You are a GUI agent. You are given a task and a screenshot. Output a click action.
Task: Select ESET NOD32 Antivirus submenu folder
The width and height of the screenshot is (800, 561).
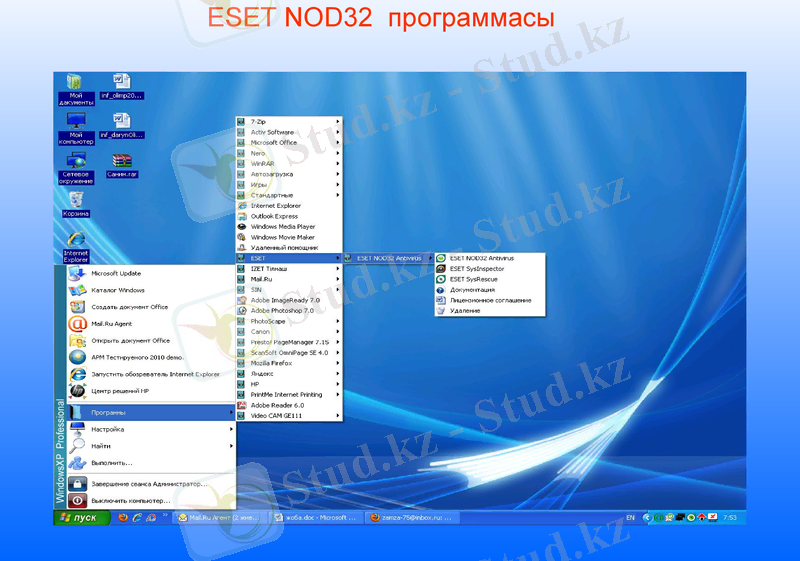coord(389,258)
